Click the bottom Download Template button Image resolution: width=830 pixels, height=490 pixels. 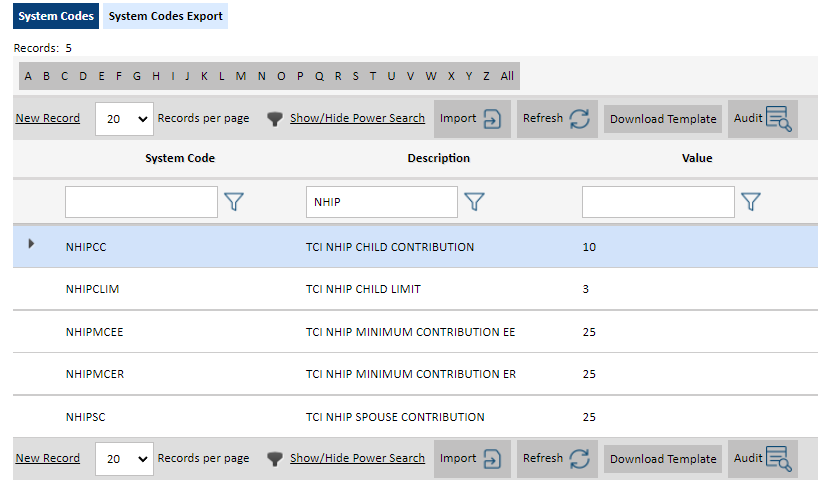coord(663,459)
